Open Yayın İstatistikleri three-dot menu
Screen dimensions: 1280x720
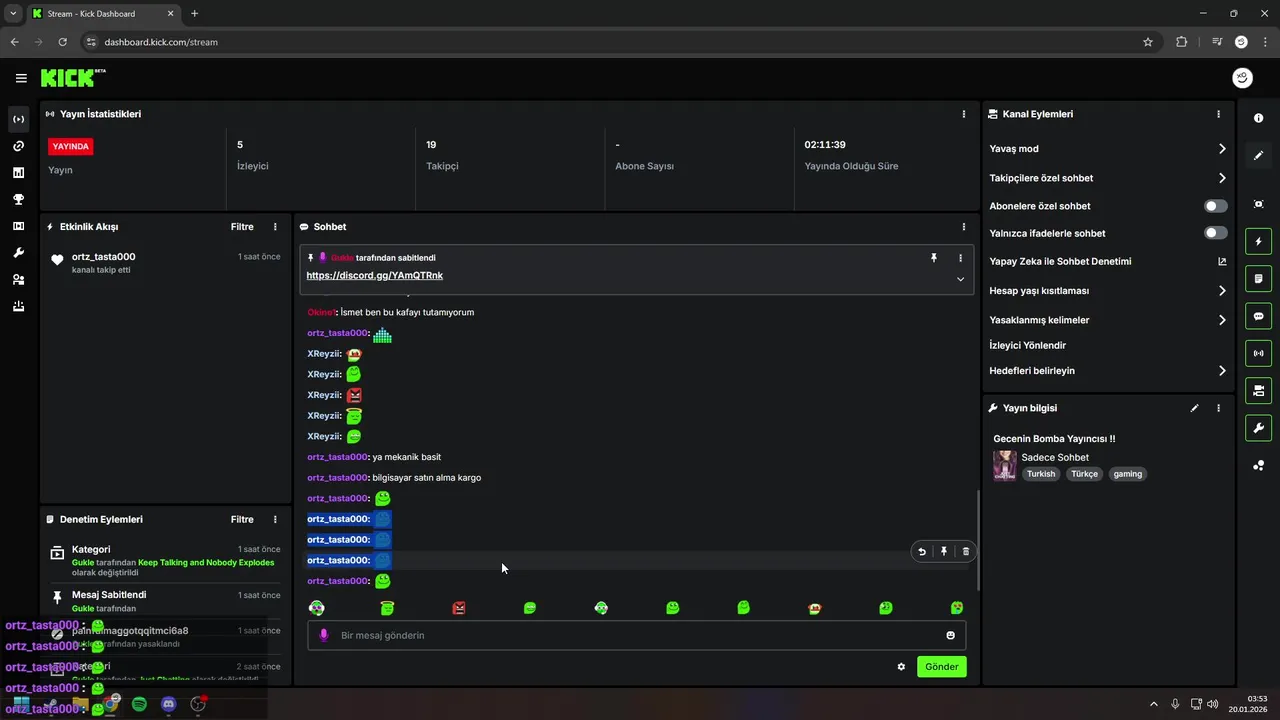[964, 114]
